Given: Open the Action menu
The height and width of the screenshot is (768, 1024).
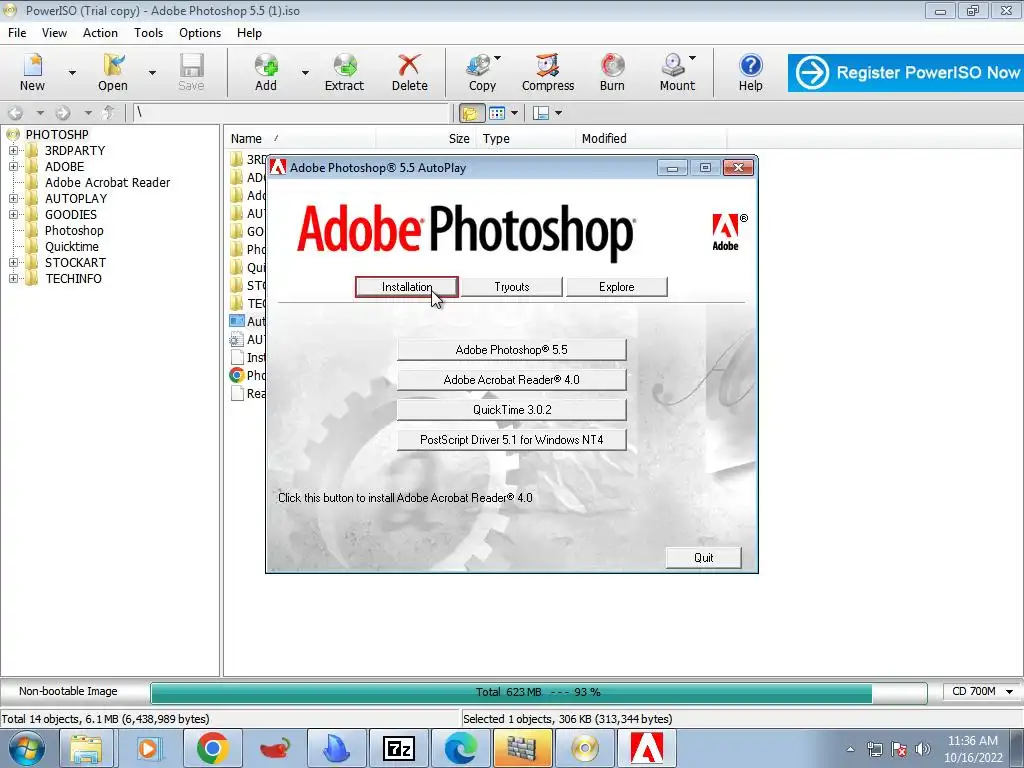Looking at the screenshot, I should (x=101, y=33).
